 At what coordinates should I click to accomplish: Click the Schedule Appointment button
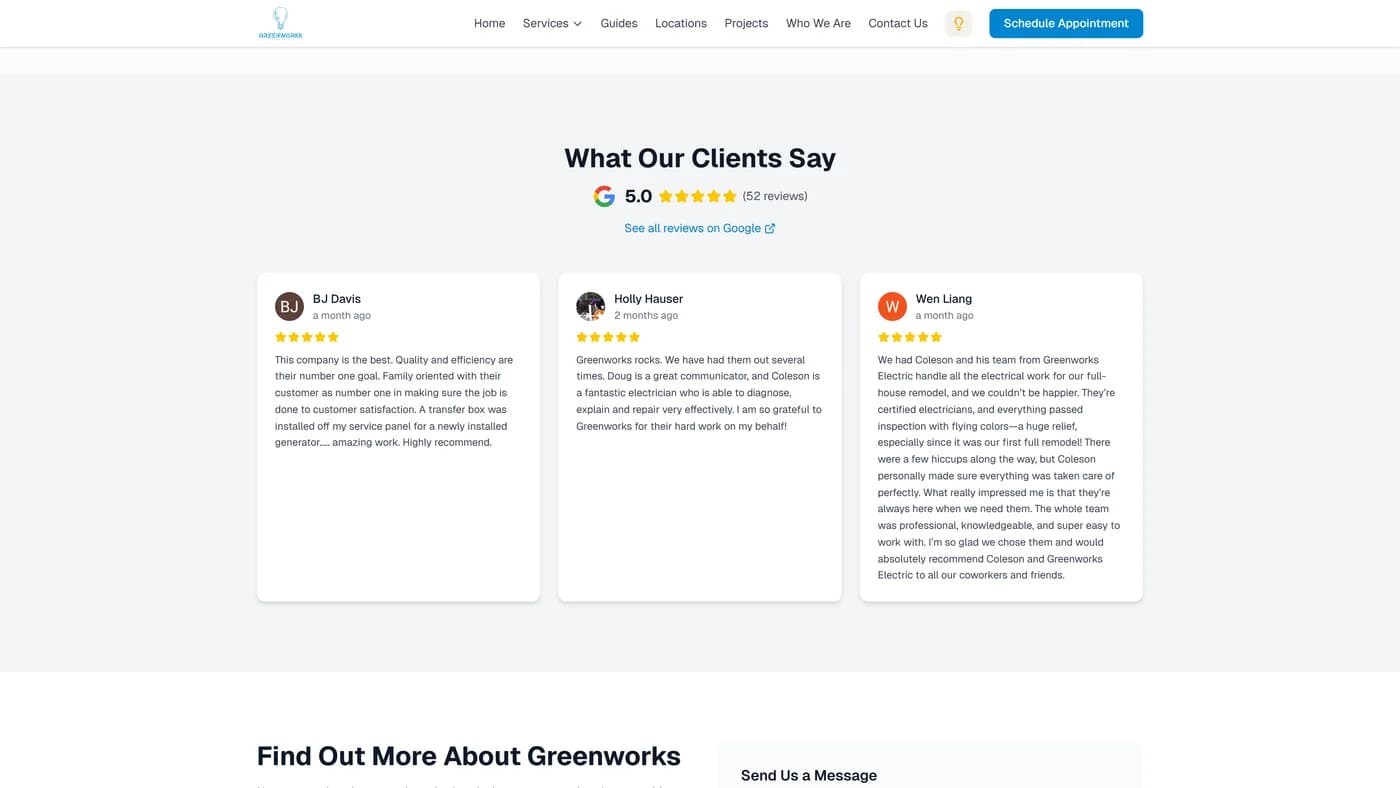1066,22
